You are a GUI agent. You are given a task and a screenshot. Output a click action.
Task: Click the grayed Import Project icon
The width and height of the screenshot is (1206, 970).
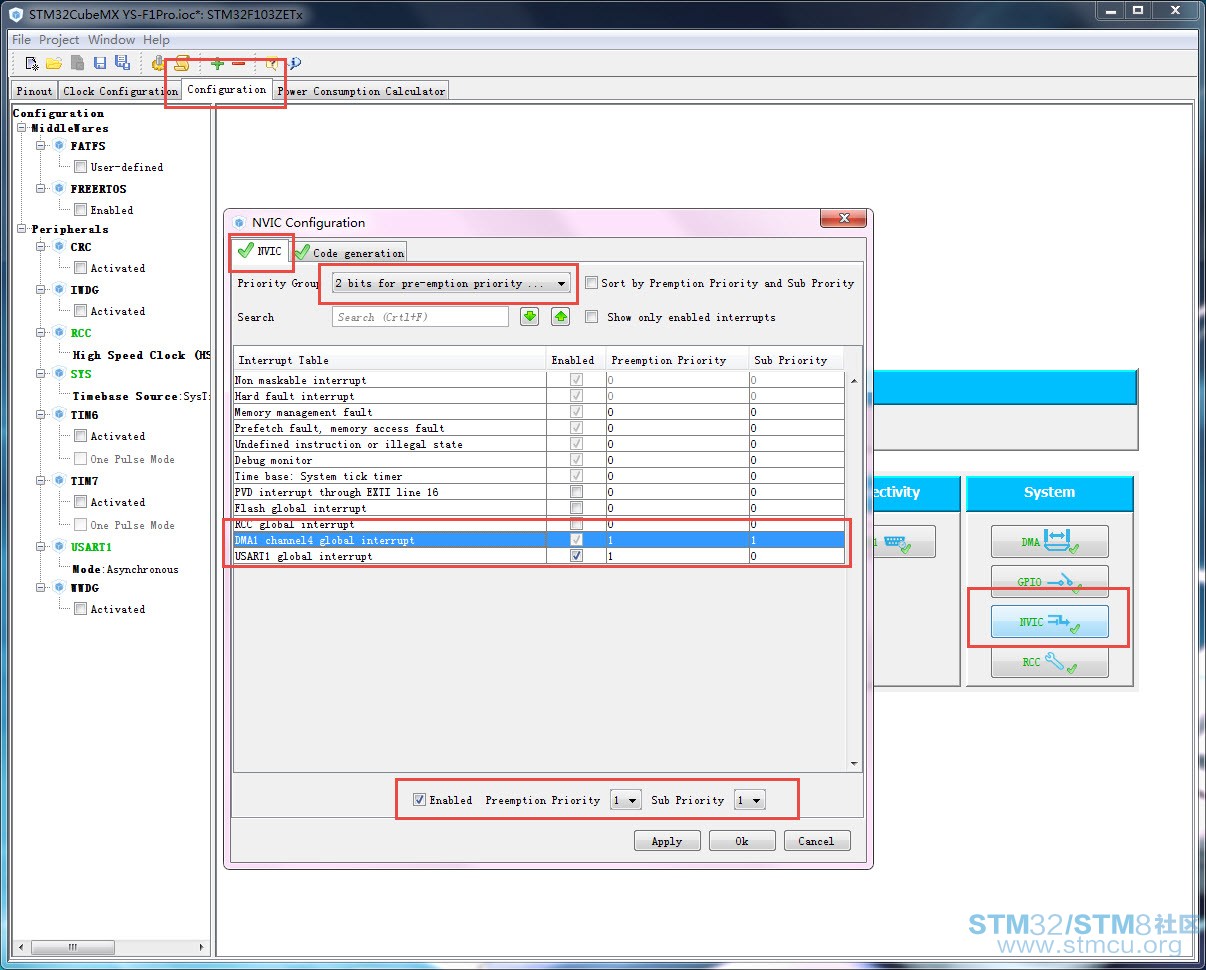77,63
